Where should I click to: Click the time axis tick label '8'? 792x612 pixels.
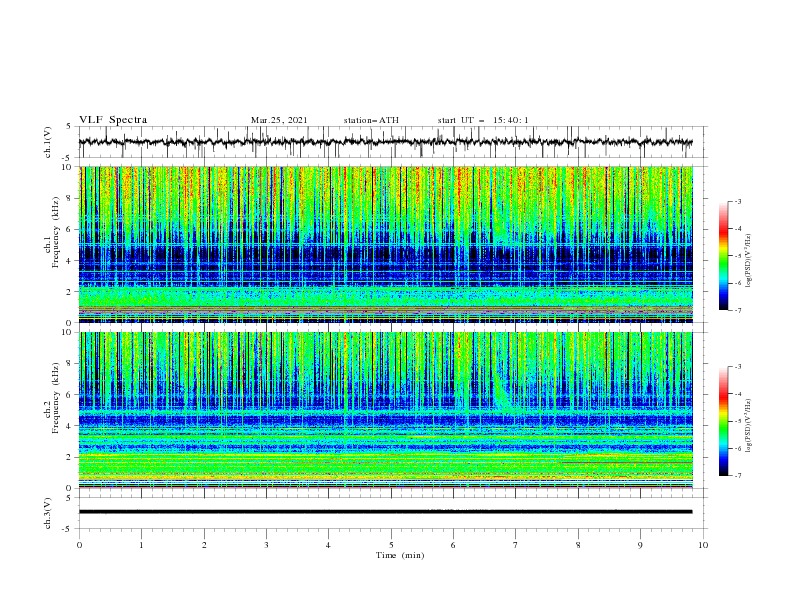(578, 545)
